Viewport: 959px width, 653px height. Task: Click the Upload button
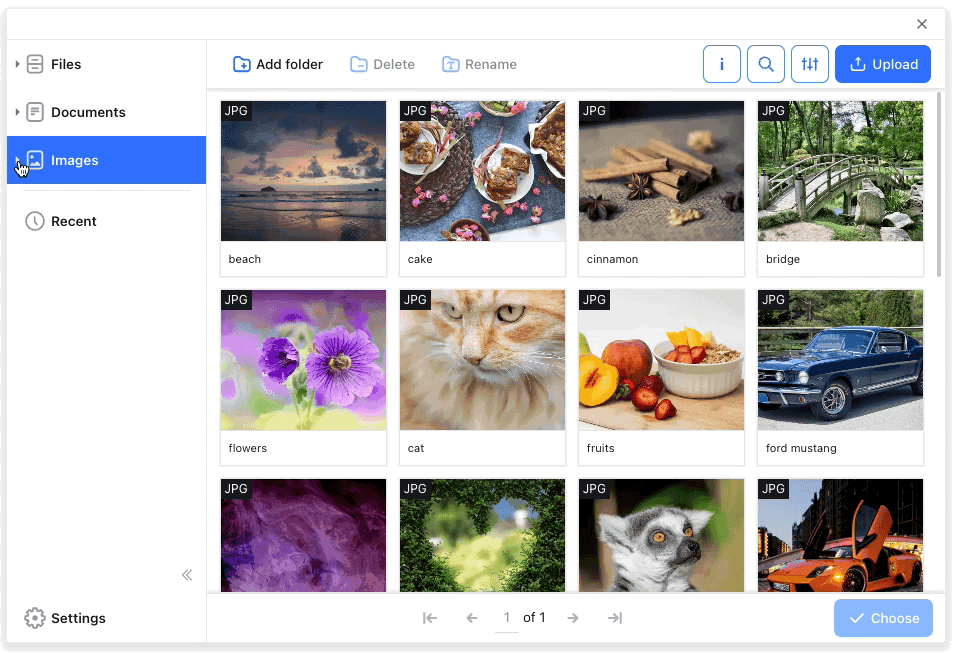[x=883, y=64]
